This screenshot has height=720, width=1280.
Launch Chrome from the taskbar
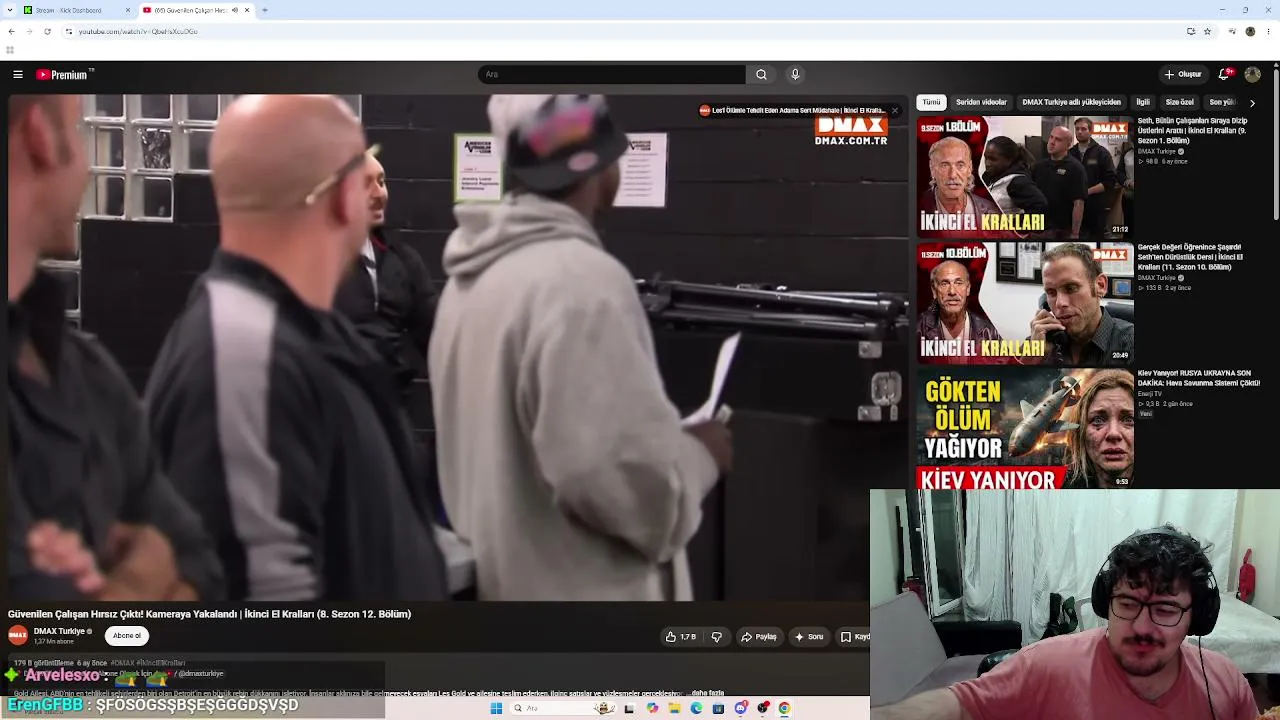pyautogui.click(x=784, y=708)
